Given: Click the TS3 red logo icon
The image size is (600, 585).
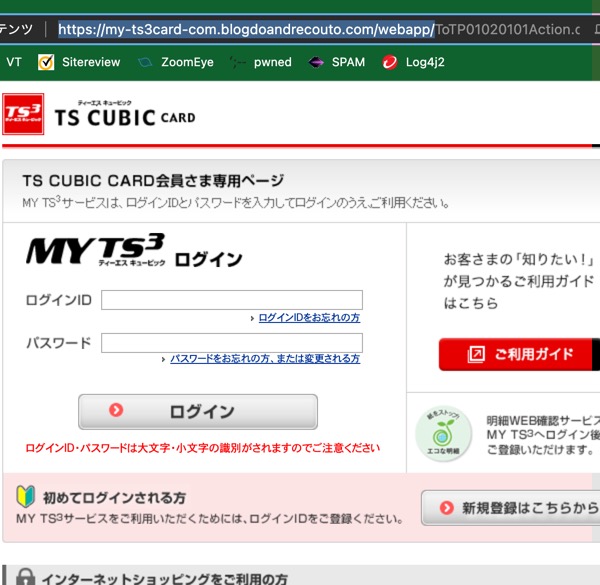Looking at the screenshot, I should (23, 115).
